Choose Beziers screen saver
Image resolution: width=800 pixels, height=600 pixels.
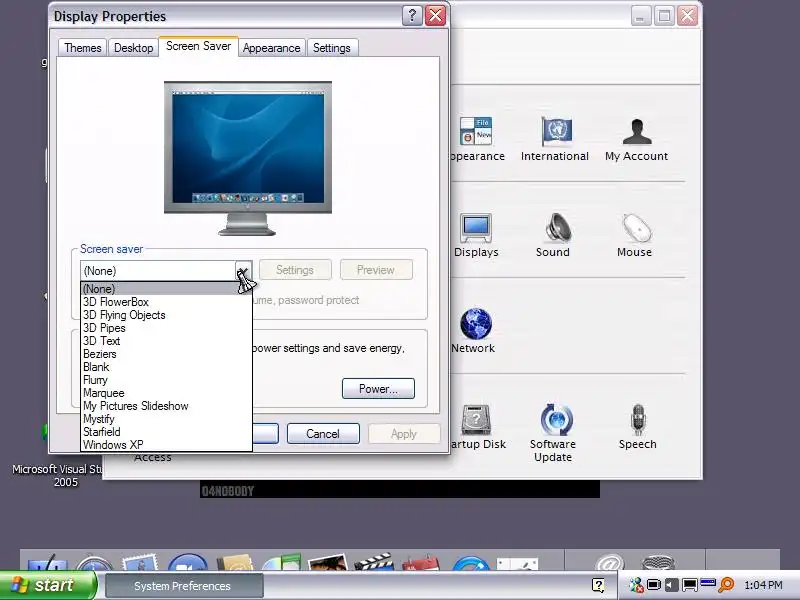pos(166,354)
